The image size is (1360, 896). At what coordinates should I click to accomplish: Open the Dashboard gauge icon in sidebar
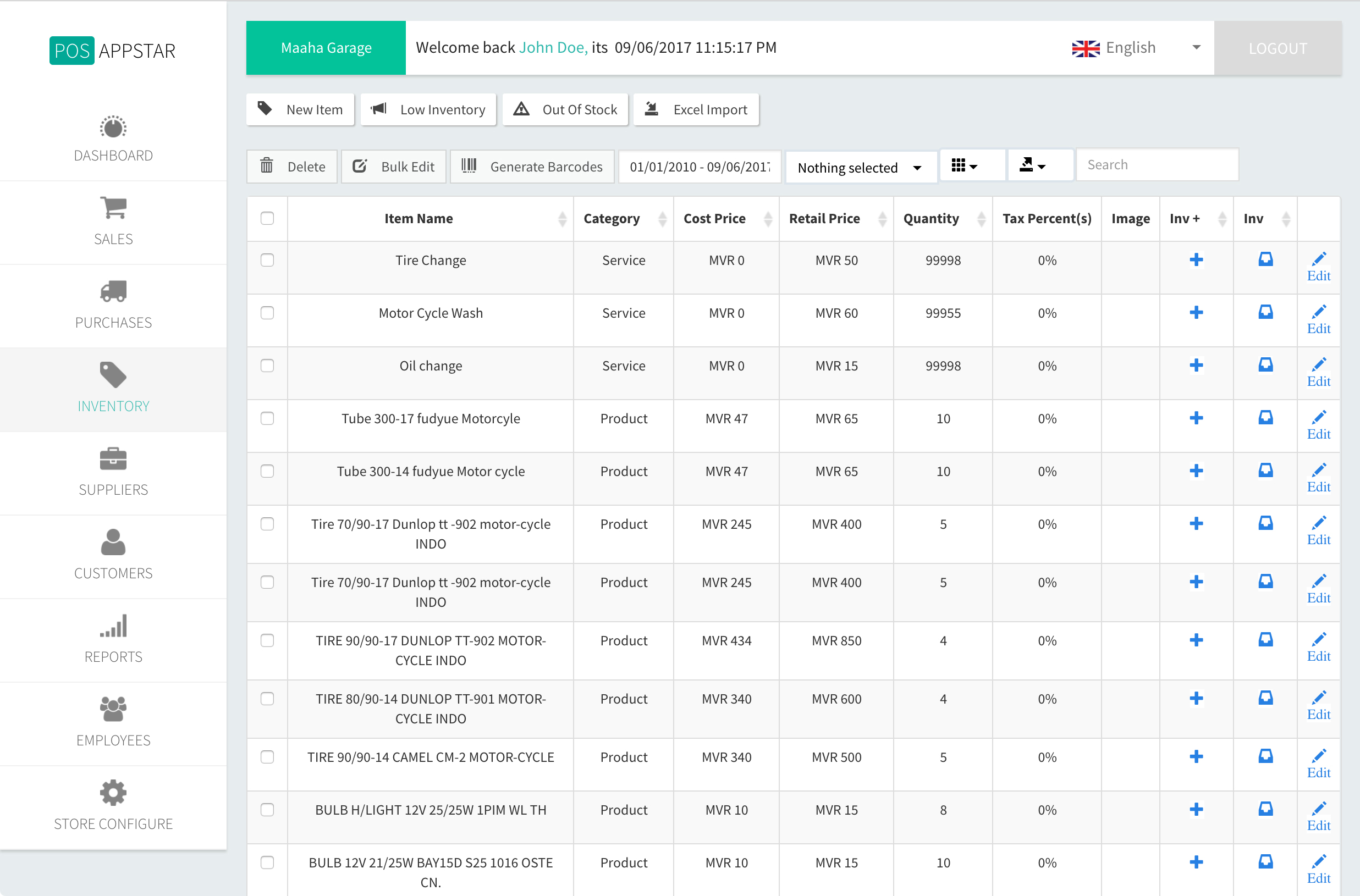click(113, 128)
